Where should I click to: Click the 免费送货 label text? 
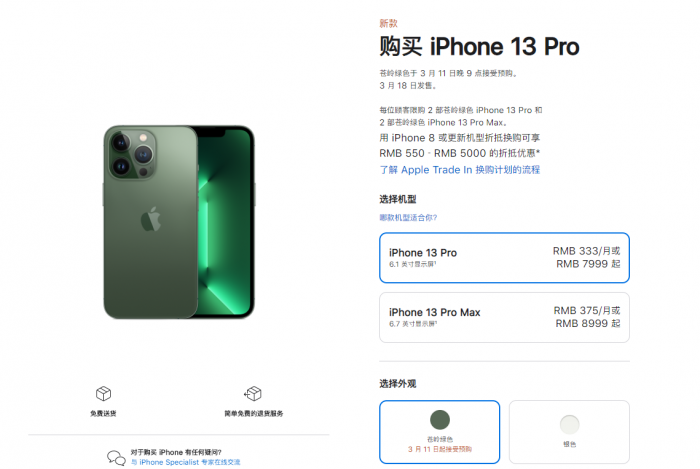click(x=103, y=414)
